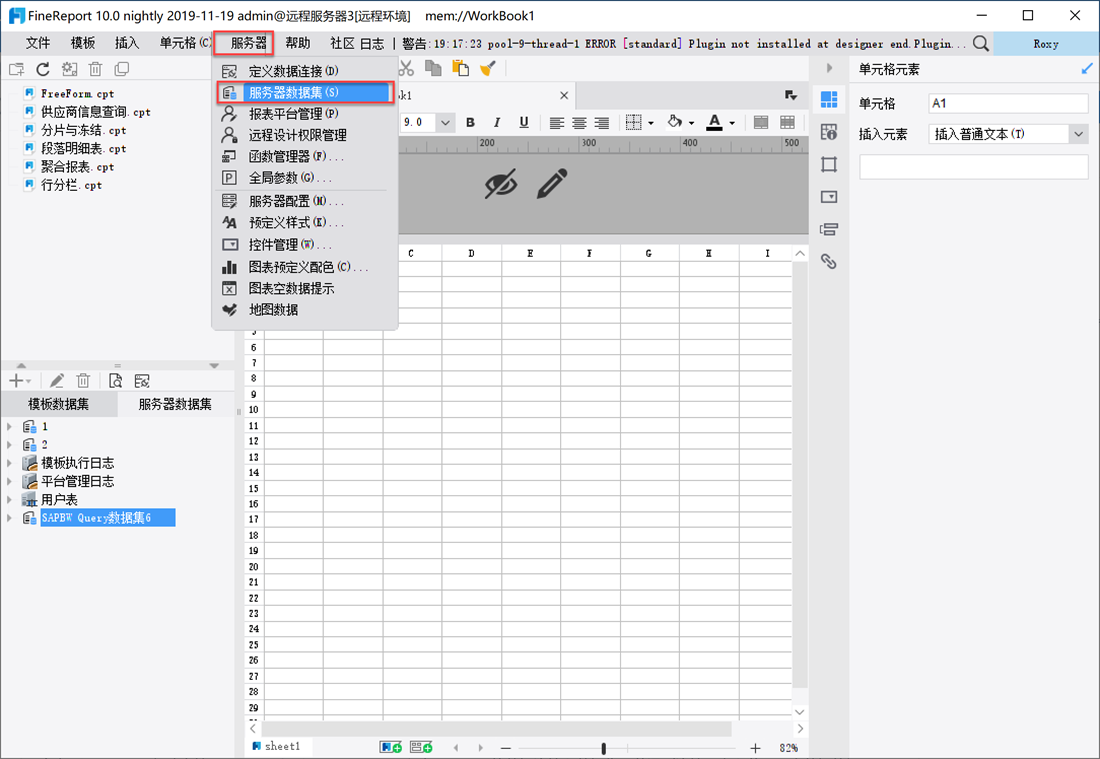
Task: Delete the selected template file via trash icon
Action: click(95, 69)
